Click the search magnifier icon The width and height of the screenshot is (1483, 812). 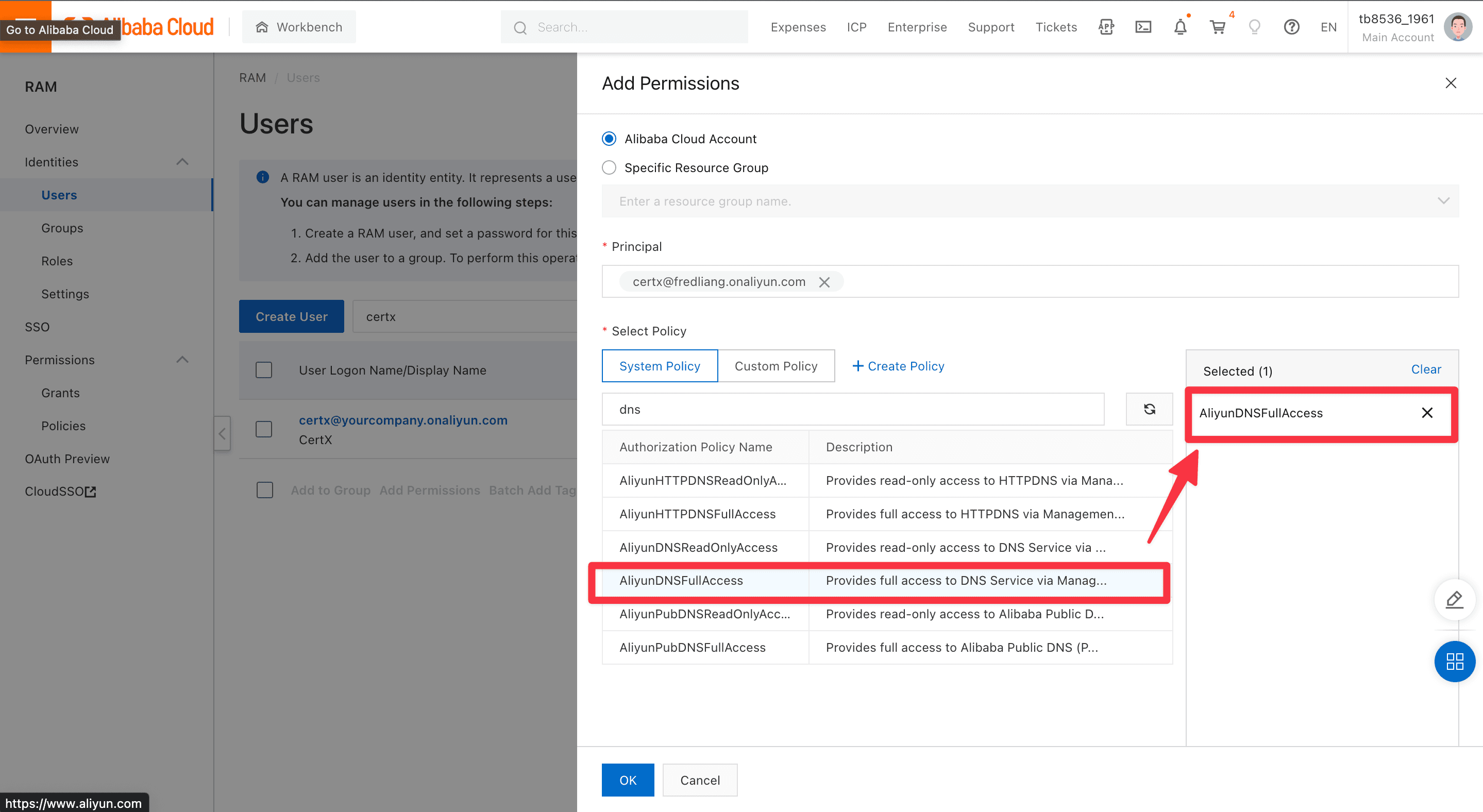(x=520, y=28)
